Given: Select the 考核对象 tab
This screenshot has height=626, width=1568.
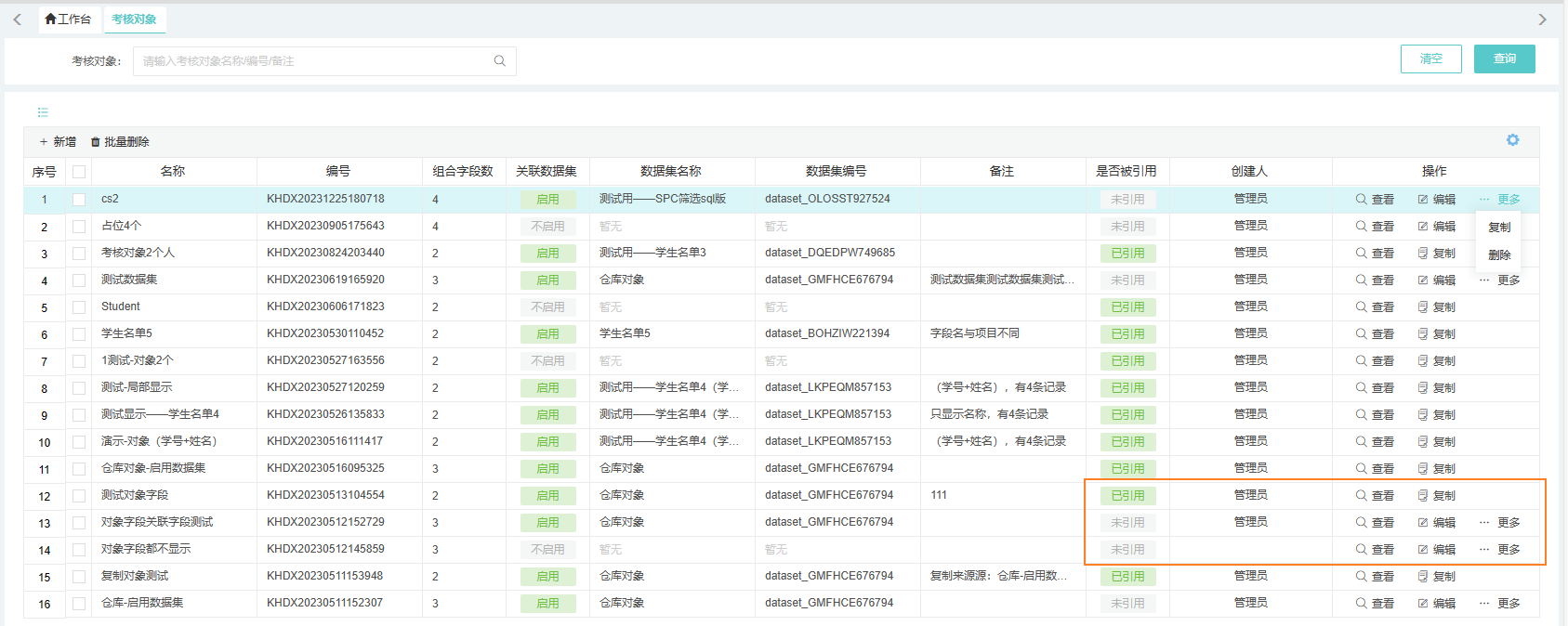Looking at the screenshot, I should [x=134, y=20].
